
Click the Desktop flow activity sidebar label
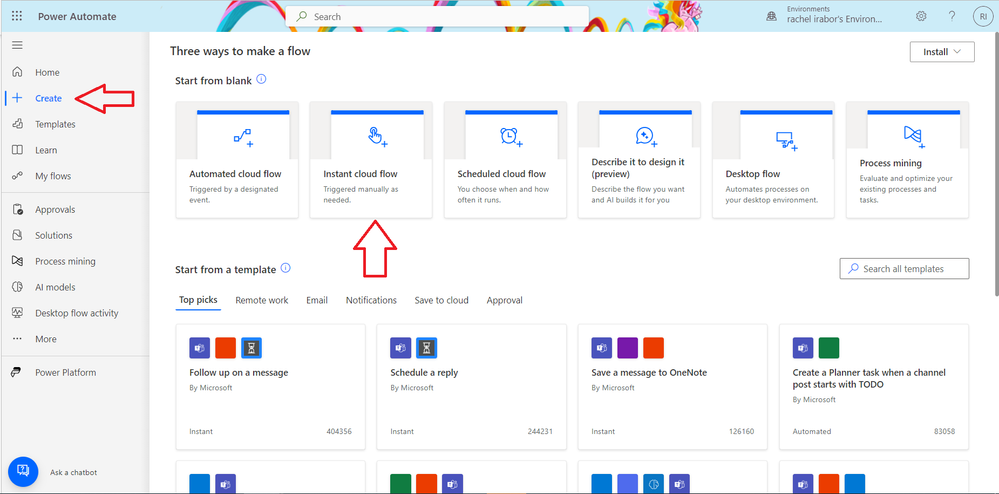tap(76, 313)
